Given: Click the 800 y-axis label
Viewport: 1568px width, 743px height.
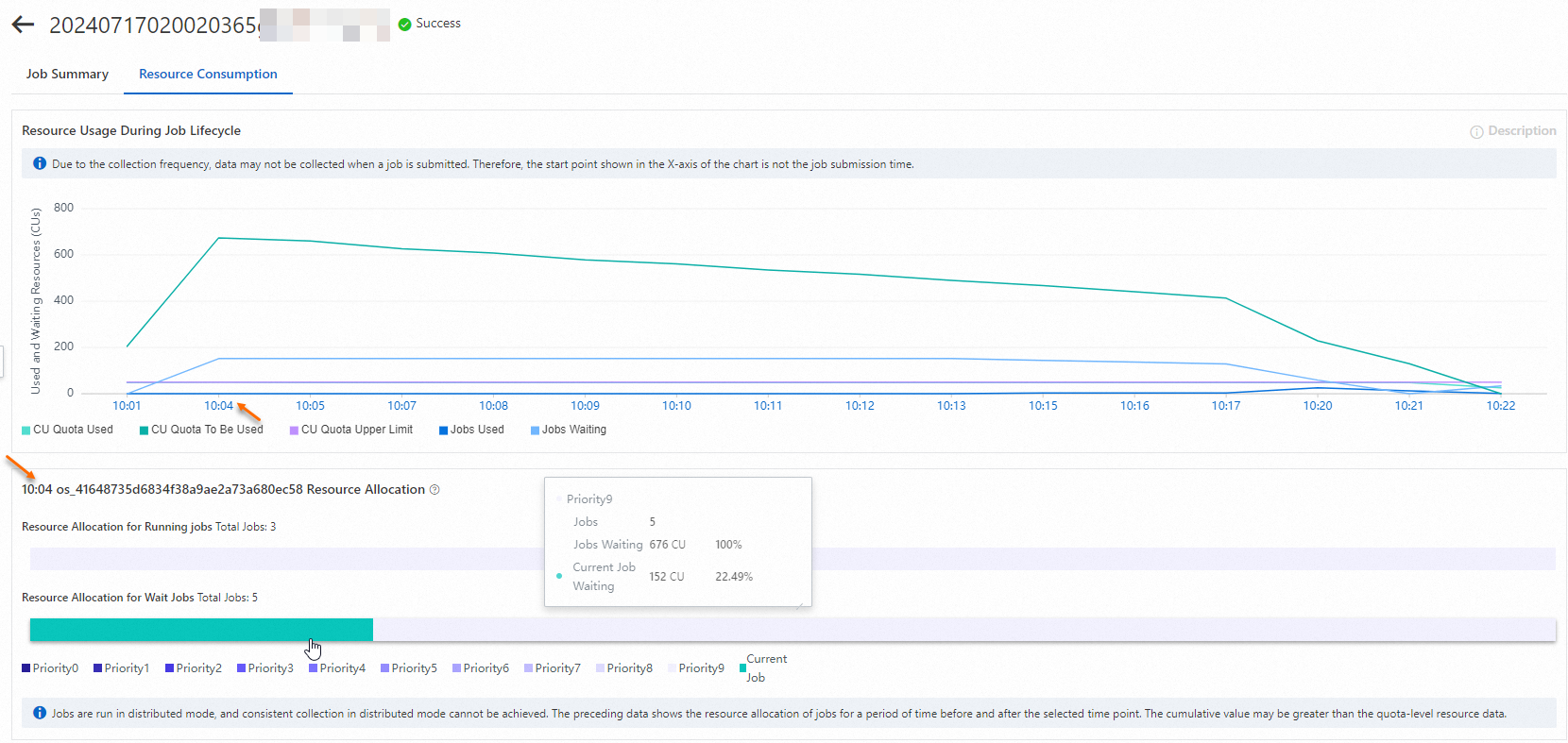Looking at the screenshot, I should pos(63,208).
